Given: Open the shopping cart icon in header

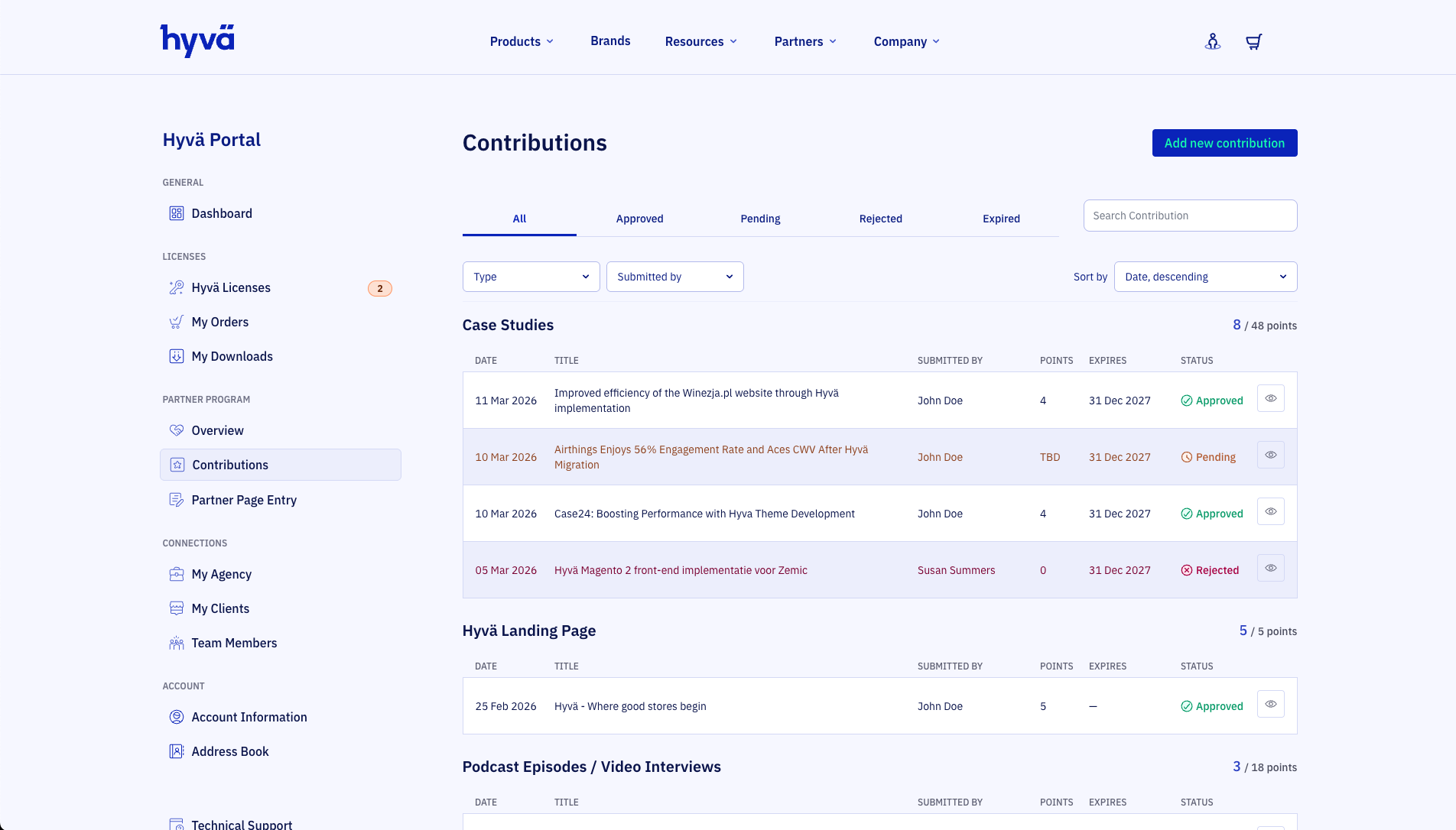Looking at the screenshot, I should coord(1253,41).
